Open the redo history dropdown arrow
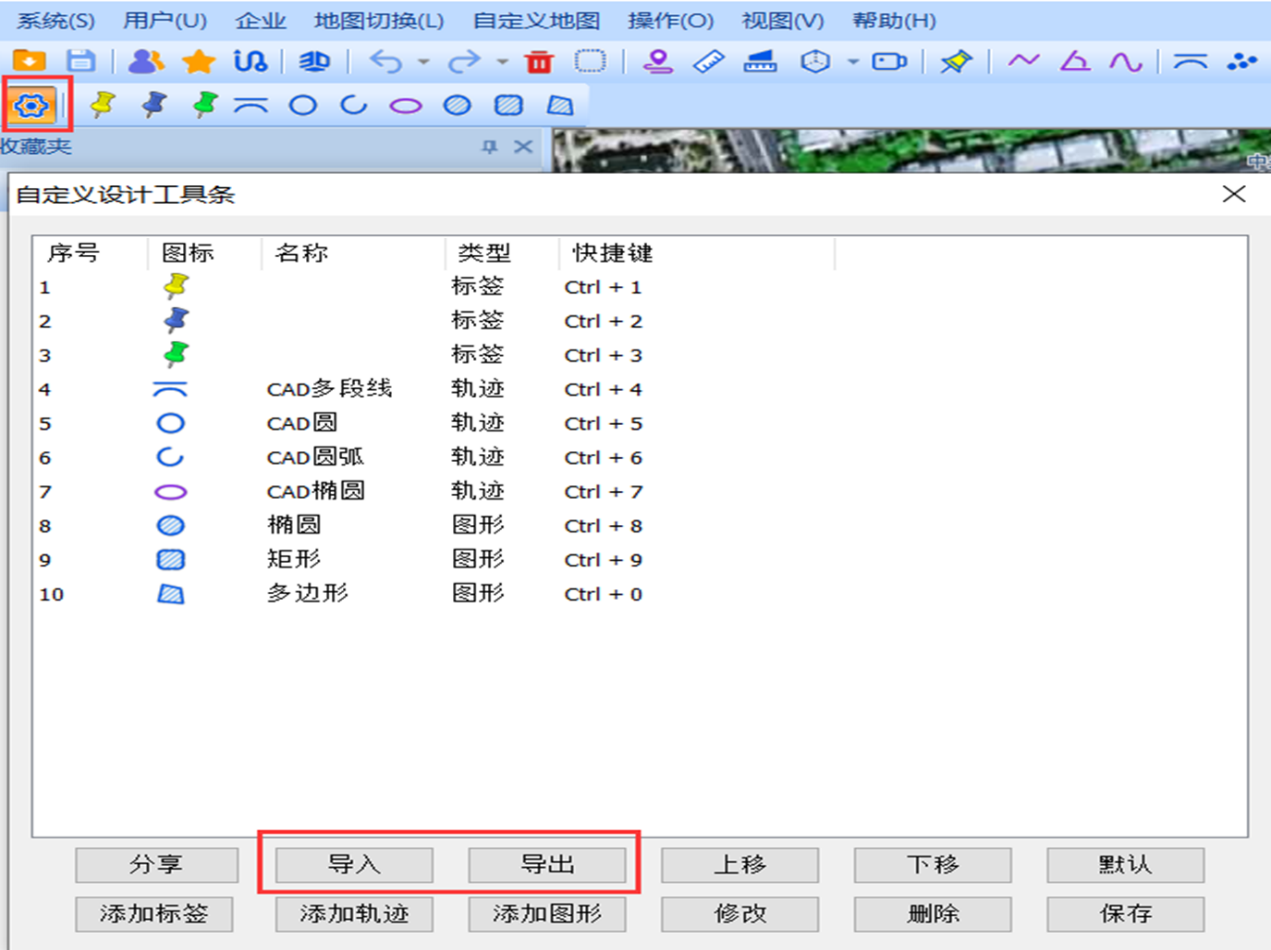This screenshot has width=1271, height=950. pos(502,62)
